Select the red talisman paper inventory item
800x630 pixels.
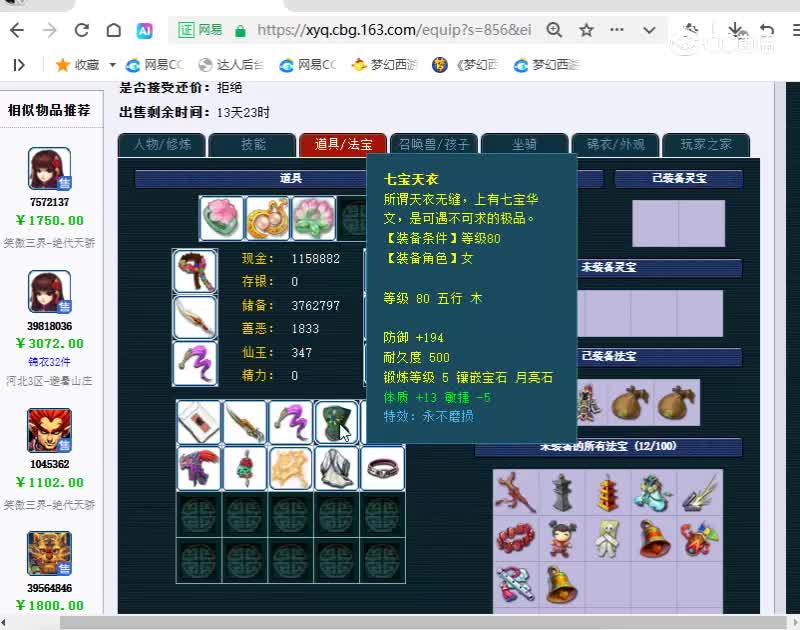[199, 422]
